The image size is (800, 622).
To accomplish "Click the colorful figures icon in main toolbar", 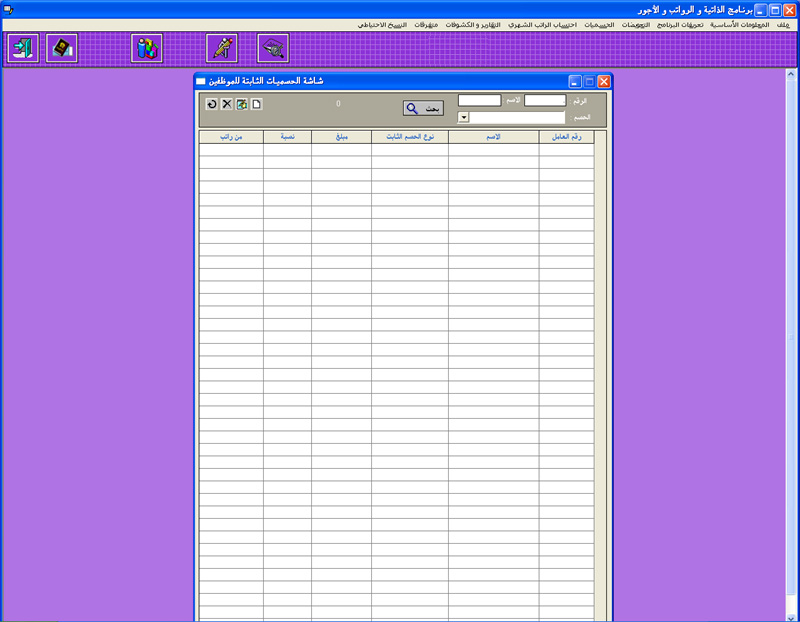I will [x=147, y=48].
